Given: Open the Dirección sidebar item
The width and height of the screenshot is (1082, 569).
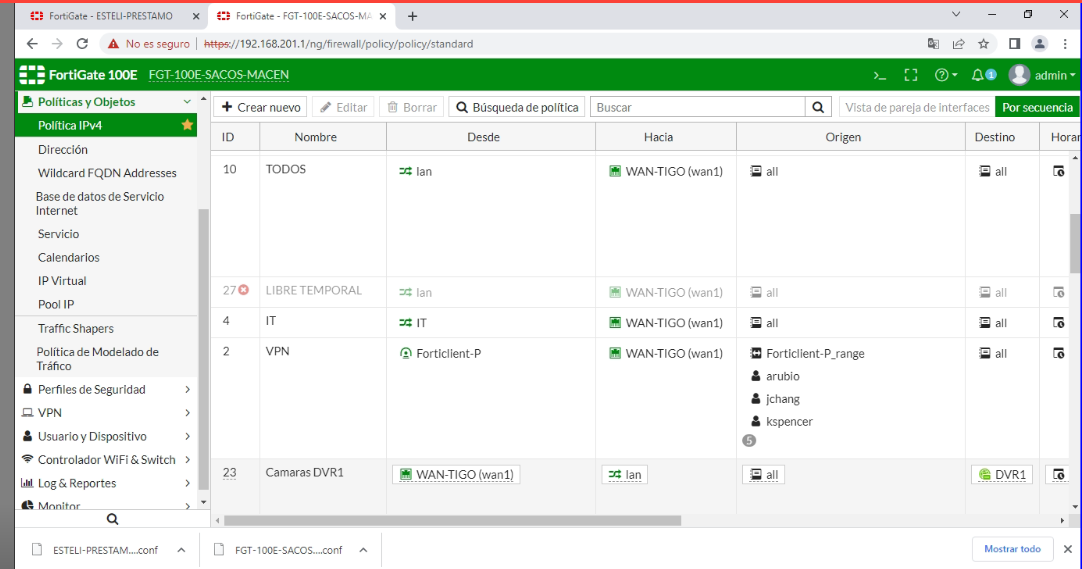Looking at the screenshot, I should coord(63,149).
